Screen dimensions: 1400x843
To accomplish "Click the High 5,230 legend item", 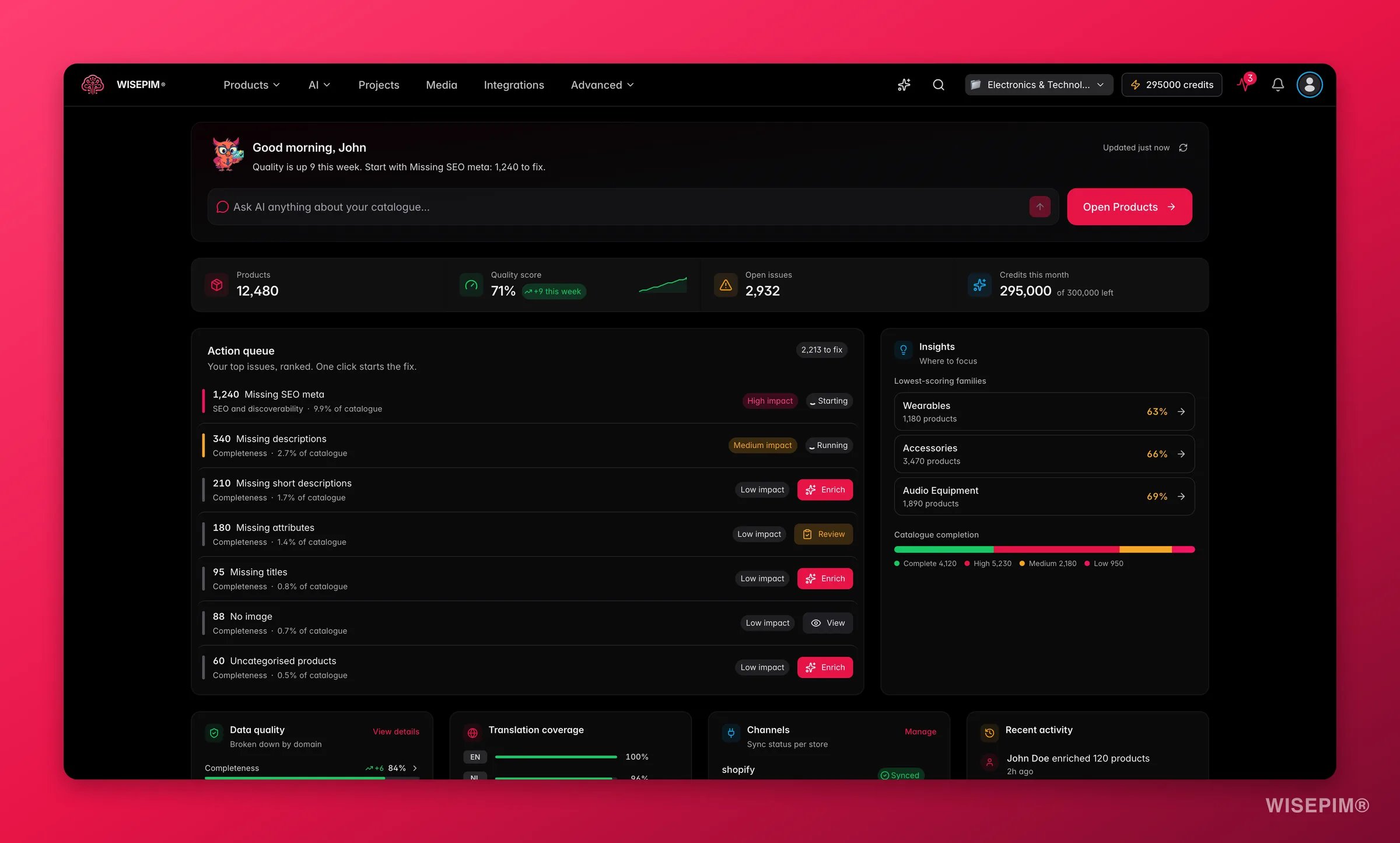I will [988, 563].
